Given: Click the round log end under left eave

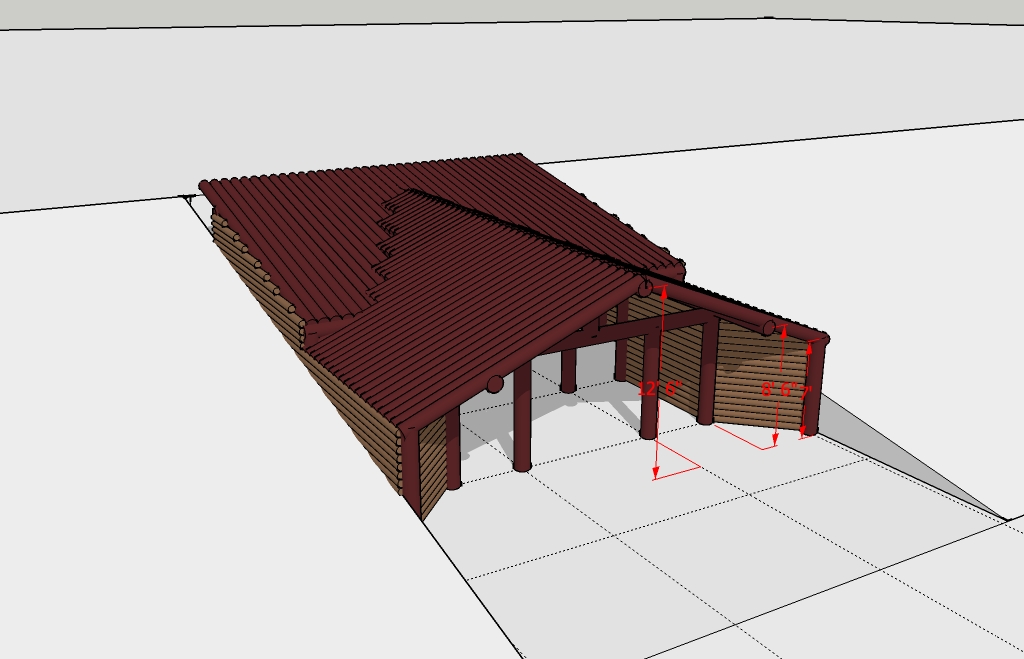Looking at the screenshot, I should point(494,383).
